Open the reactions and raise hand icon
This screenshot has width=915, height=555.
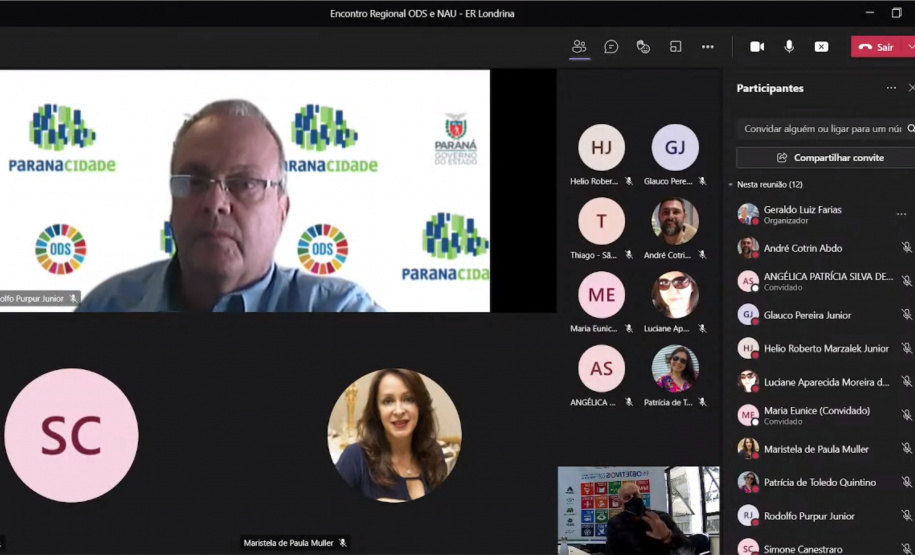coord(643,47)
